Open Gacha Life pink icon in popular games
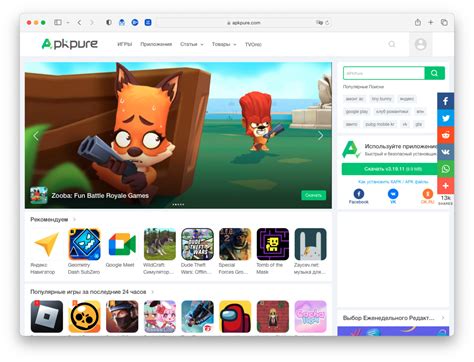The height and width of the screenshot is (362, 474). coord(310,316)
